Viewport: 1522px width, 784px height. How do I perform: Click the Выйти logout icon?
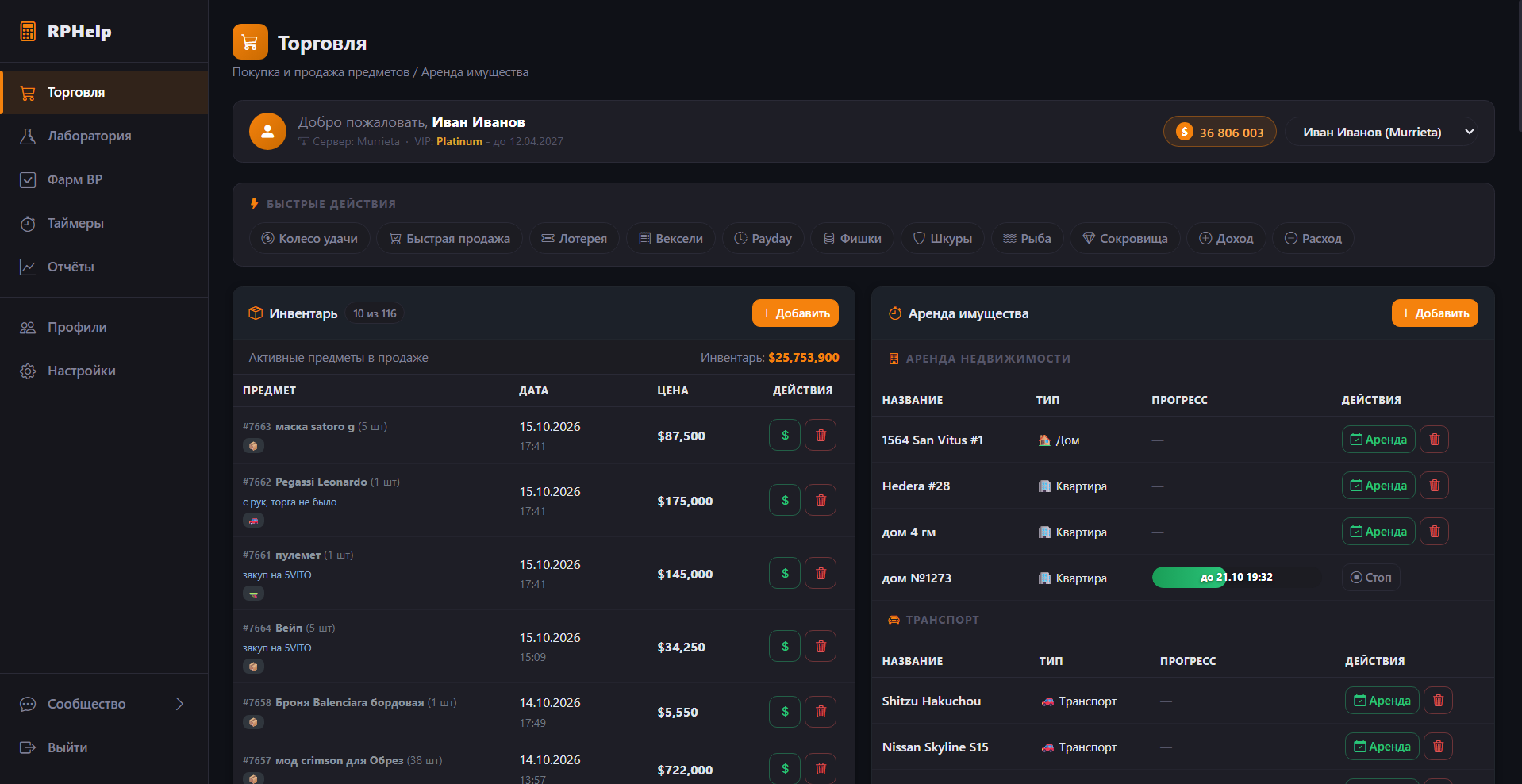[x=28, y=747]
